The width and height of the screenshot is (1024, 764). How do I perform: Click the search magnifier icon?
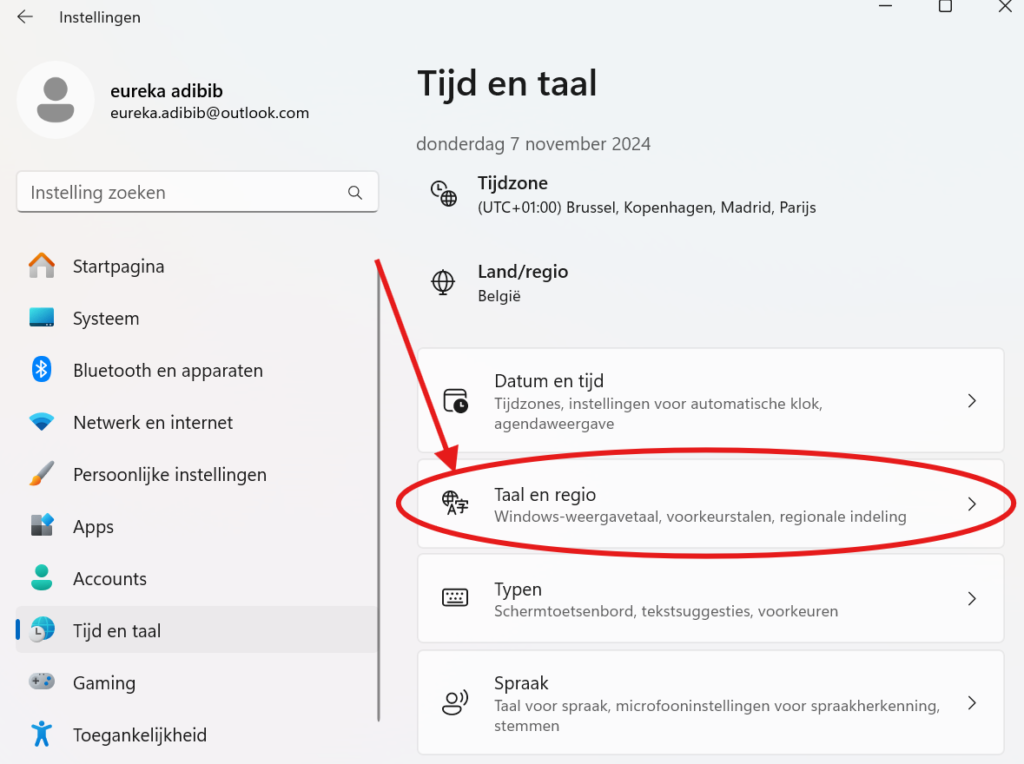pos(354,192)
